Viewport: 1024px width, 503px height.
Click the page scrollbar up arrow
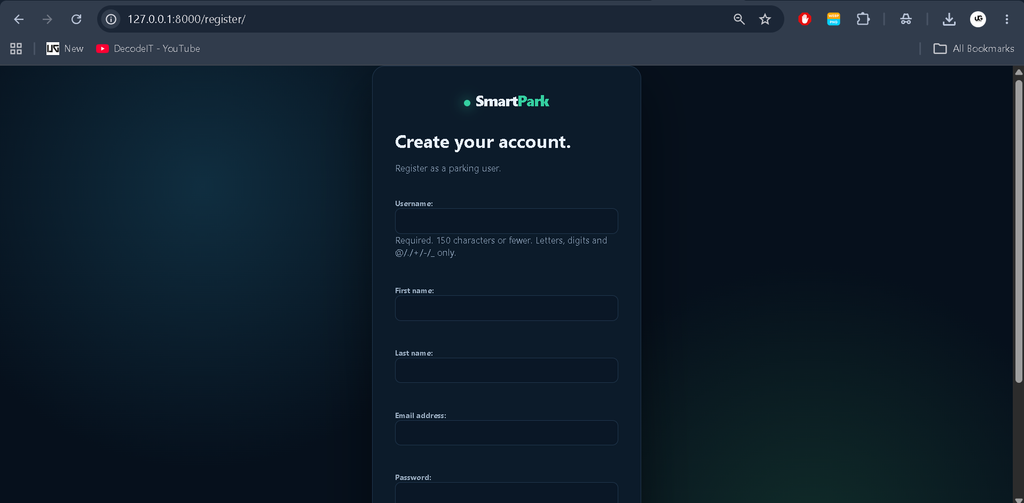(1018, 71)
